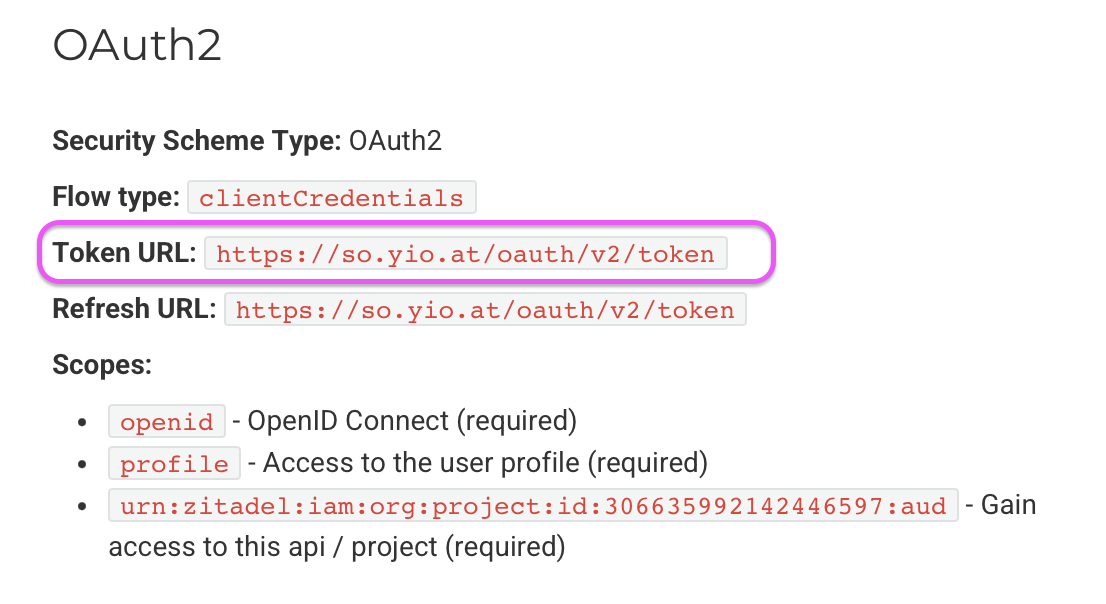Select the OAuth2 scheme type value

395,141
